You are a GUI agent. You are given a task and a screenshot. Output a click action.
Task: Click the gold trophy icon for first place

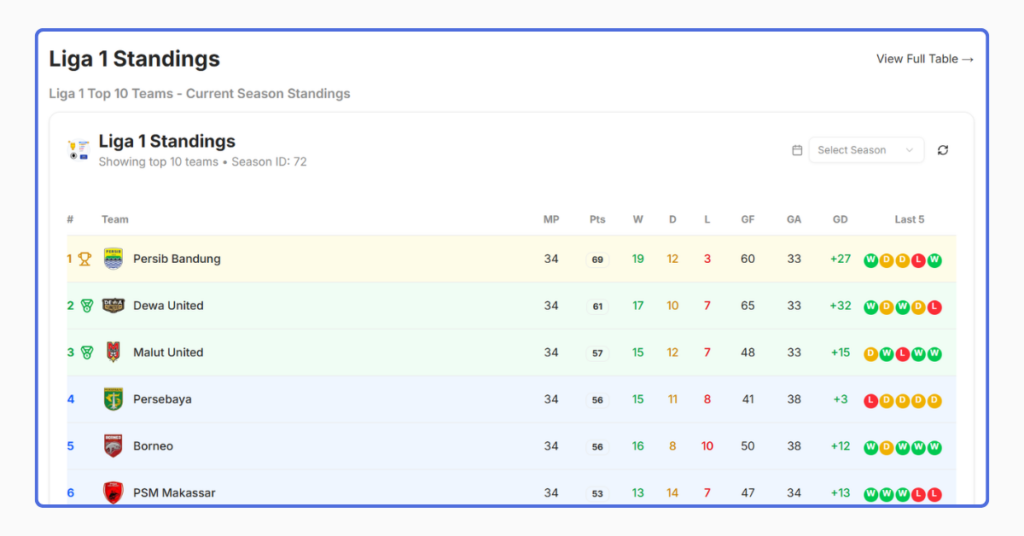point(85,259)
